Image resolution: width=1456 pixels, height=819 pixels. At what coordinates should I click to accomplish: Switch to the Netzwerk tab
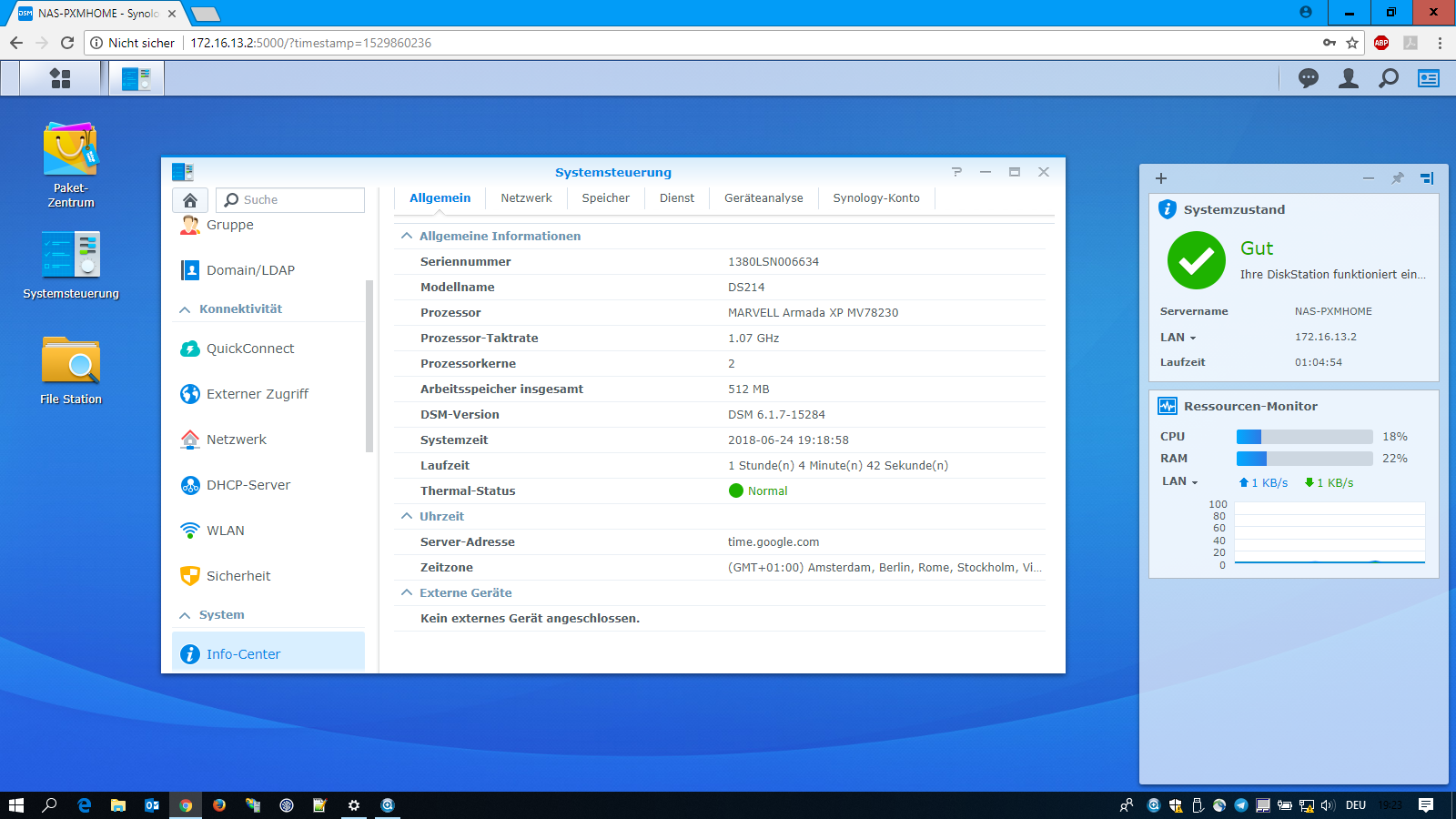(x=526, y=198)
